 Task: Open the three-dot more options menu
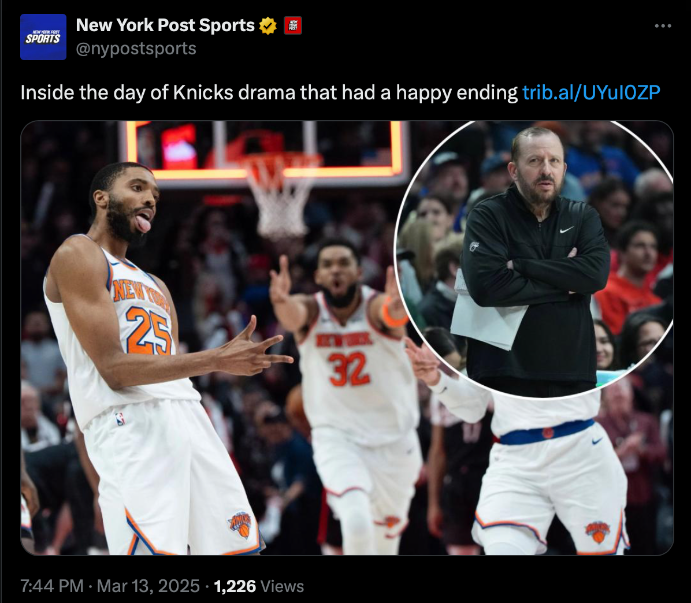coord(663,26)
